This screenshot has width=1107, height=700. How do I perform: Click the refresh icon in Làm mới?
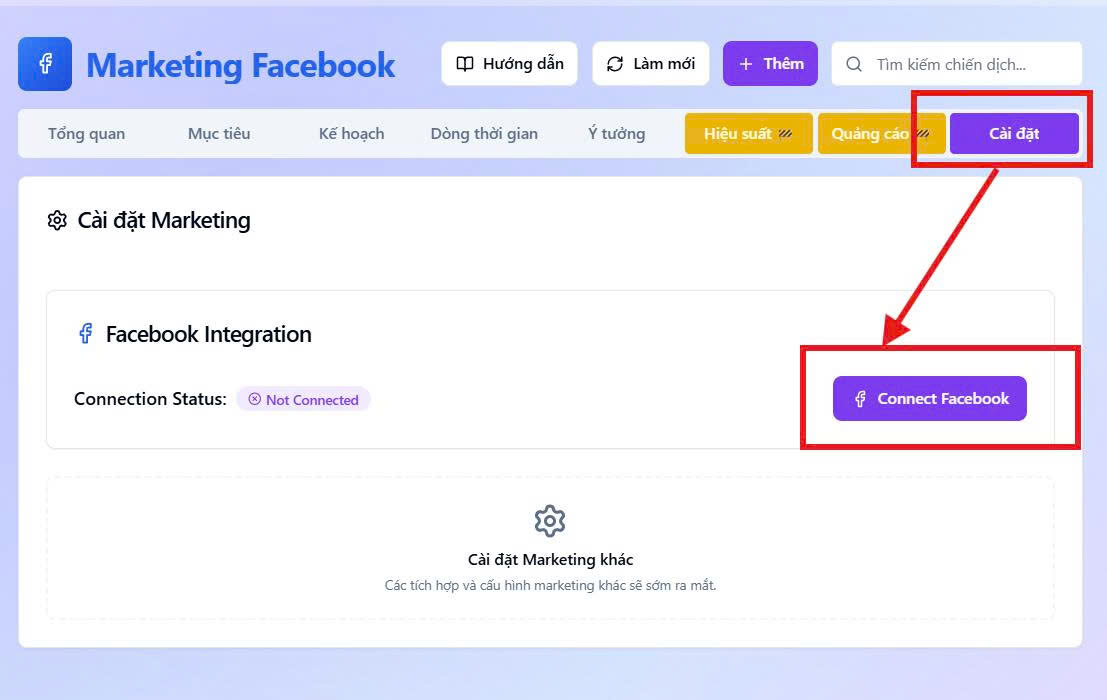[615, 64]
